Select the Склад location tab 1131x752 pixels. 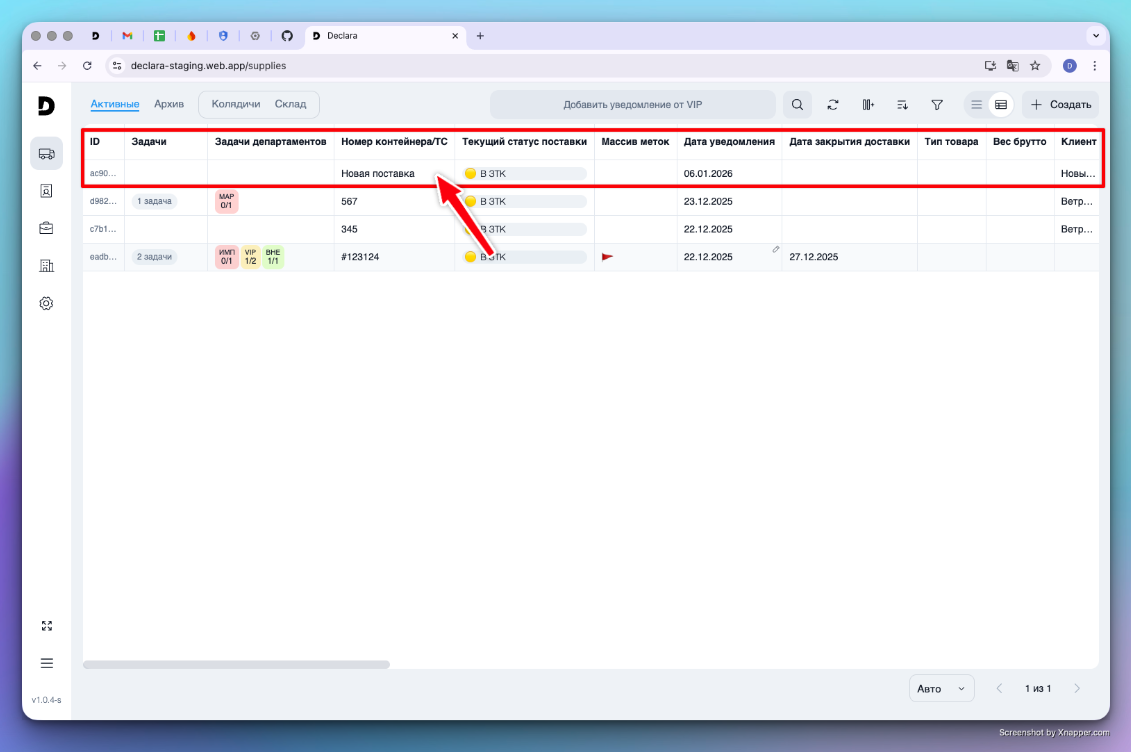pyautogui.click(x=291, y=104)
